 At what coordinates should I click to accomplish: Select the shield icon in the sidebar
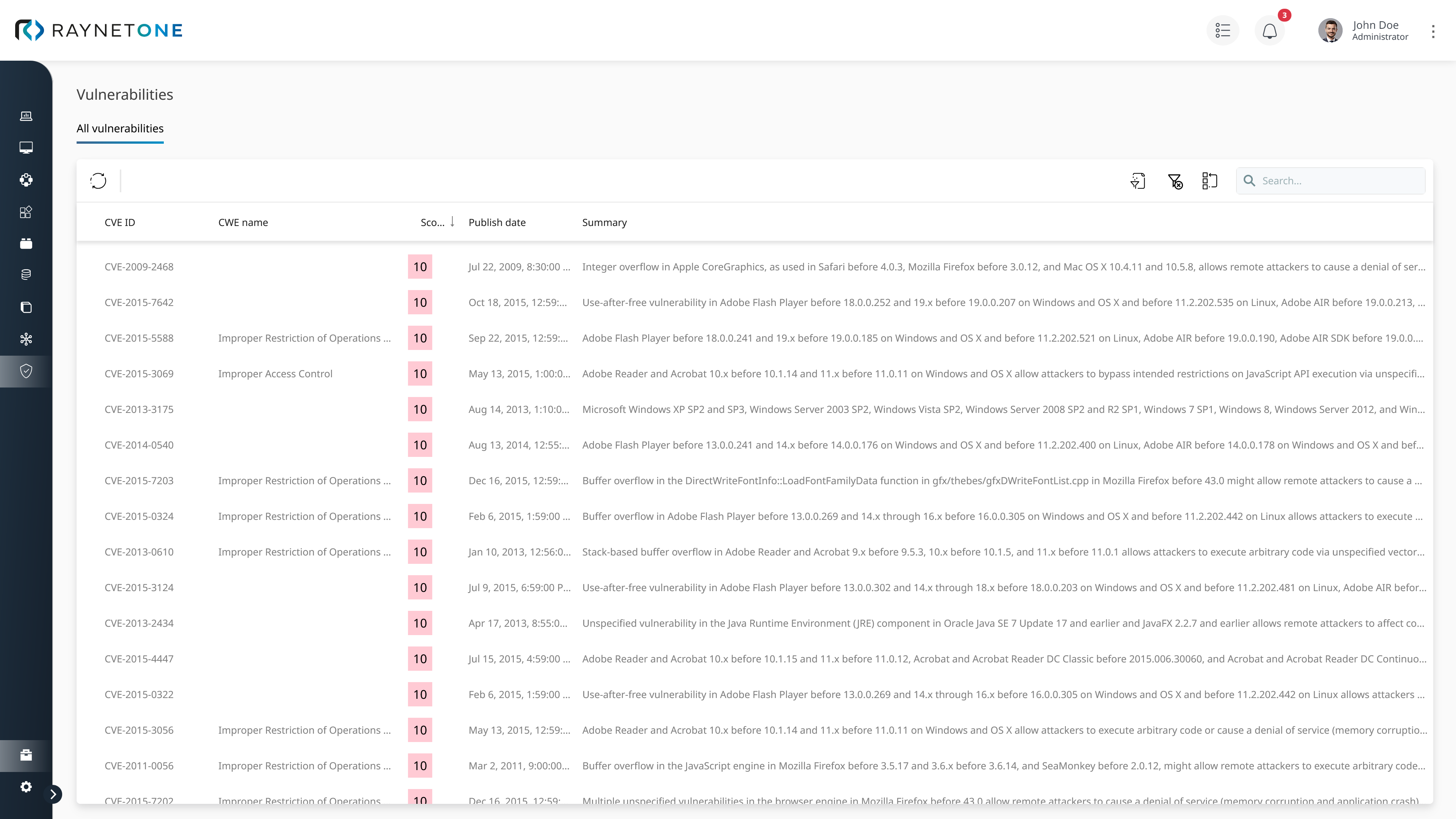26,371
